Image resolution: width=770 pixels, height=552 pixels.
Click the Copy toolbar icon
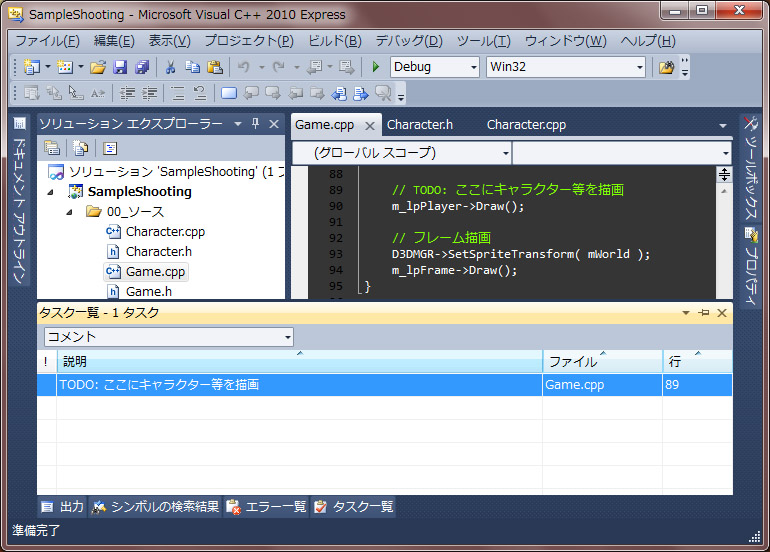point(192,67)
